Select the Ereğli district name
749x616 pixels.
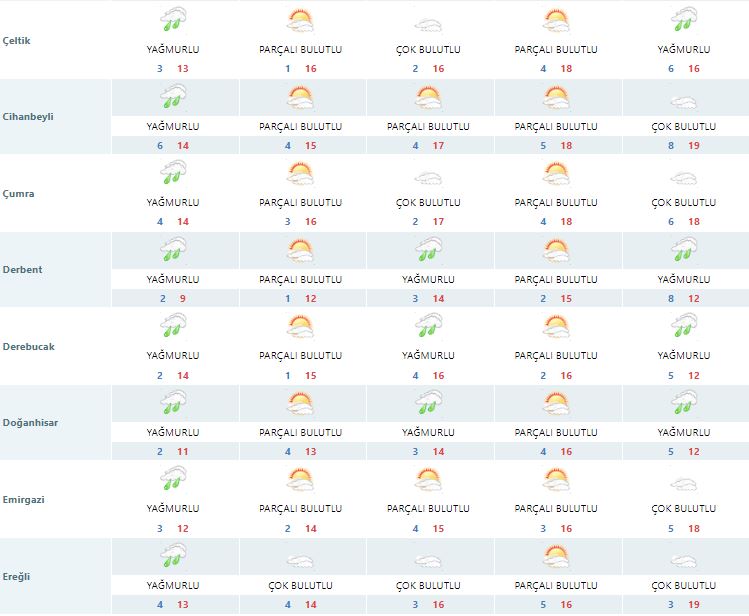tap(18, 575)
